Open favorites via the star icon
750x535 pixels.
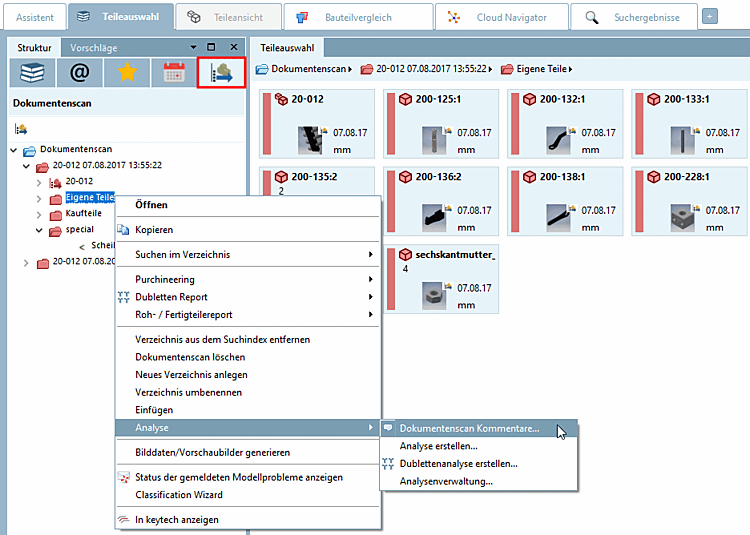click(127, 73)
